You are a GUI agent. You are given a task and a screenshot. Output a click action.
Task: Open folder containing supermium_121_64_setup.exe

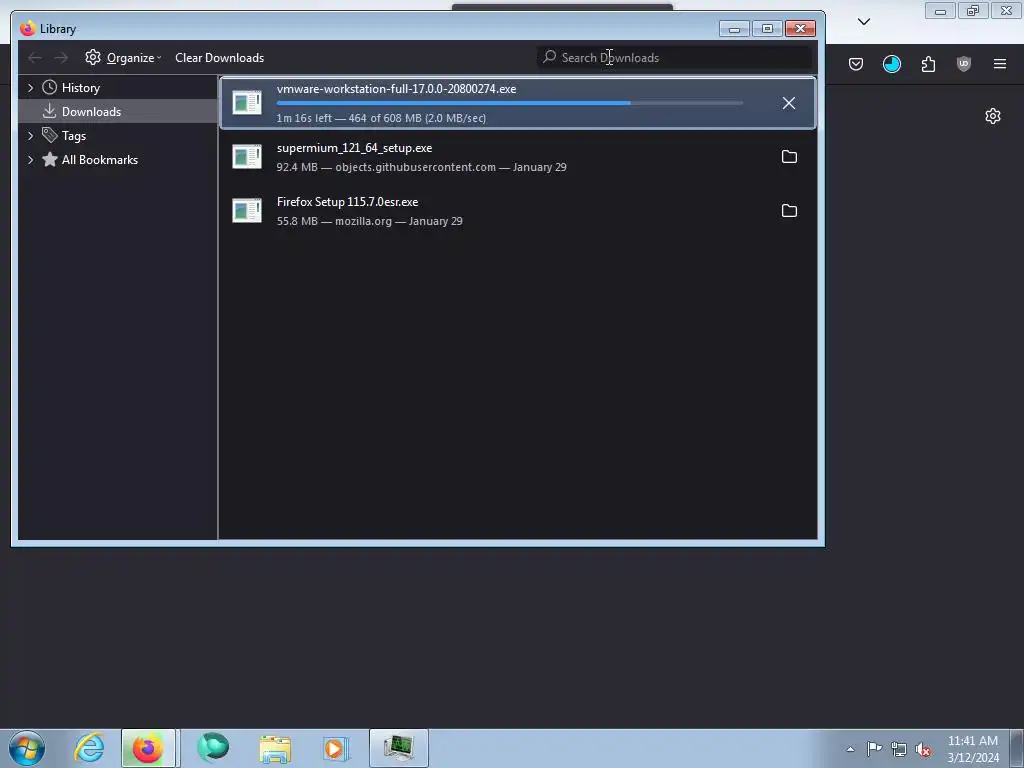tap(789, 157)
